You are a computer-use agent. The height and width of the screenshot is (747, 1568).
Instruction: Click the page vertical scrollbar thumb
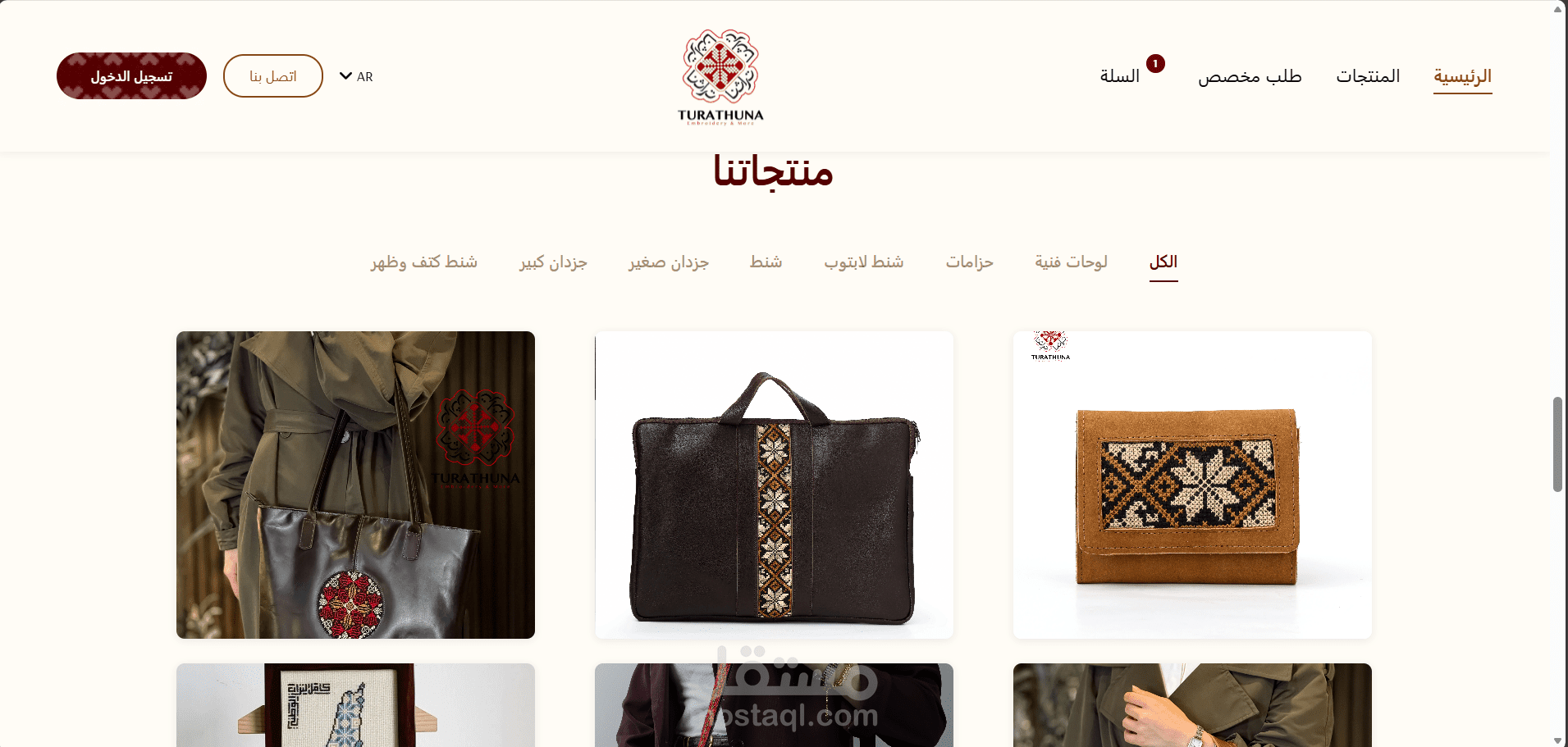[1557, 444]
